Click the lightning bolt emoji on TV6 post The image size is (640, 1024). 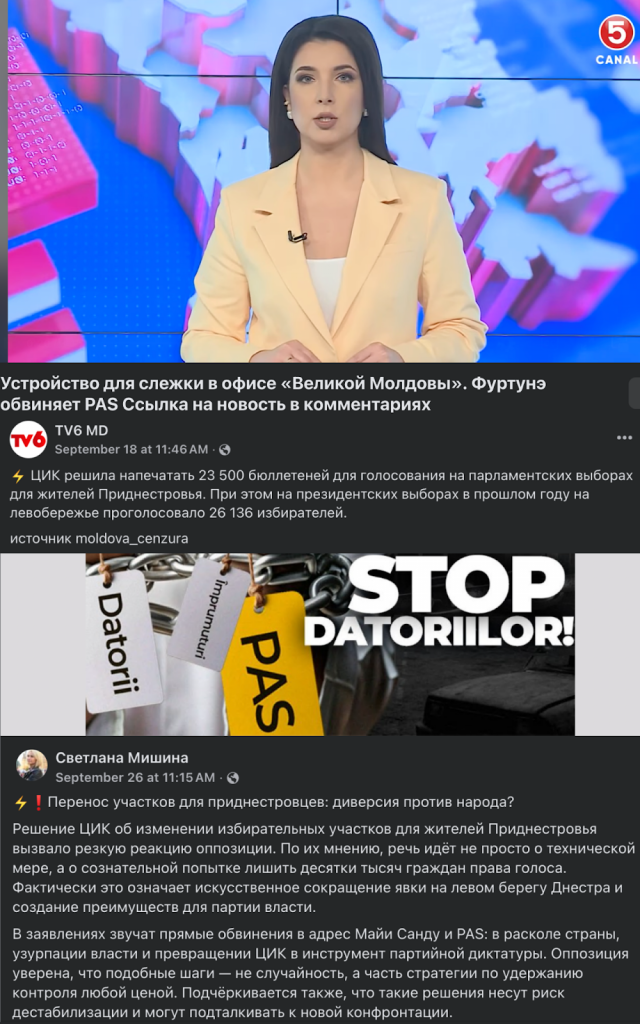point(18,475)
